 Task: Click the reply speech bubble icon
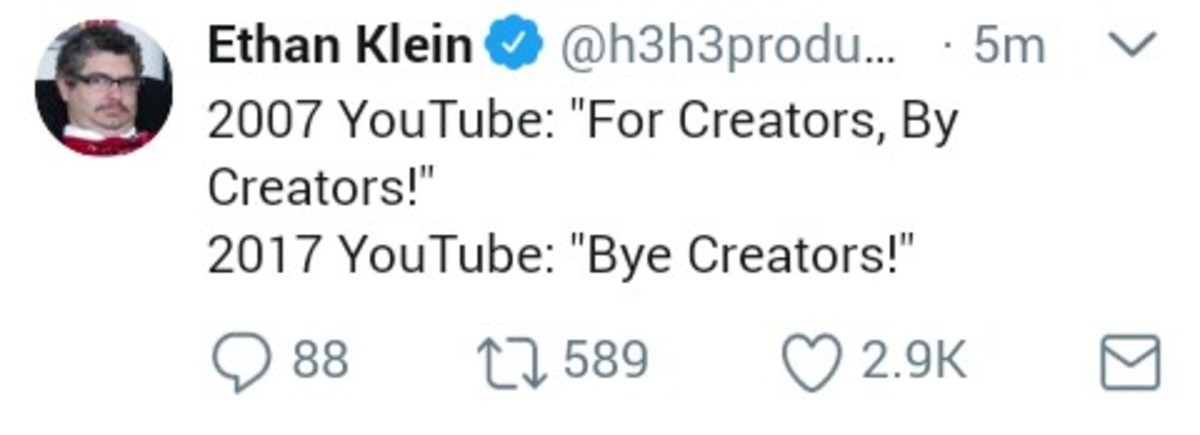[242, 361]
